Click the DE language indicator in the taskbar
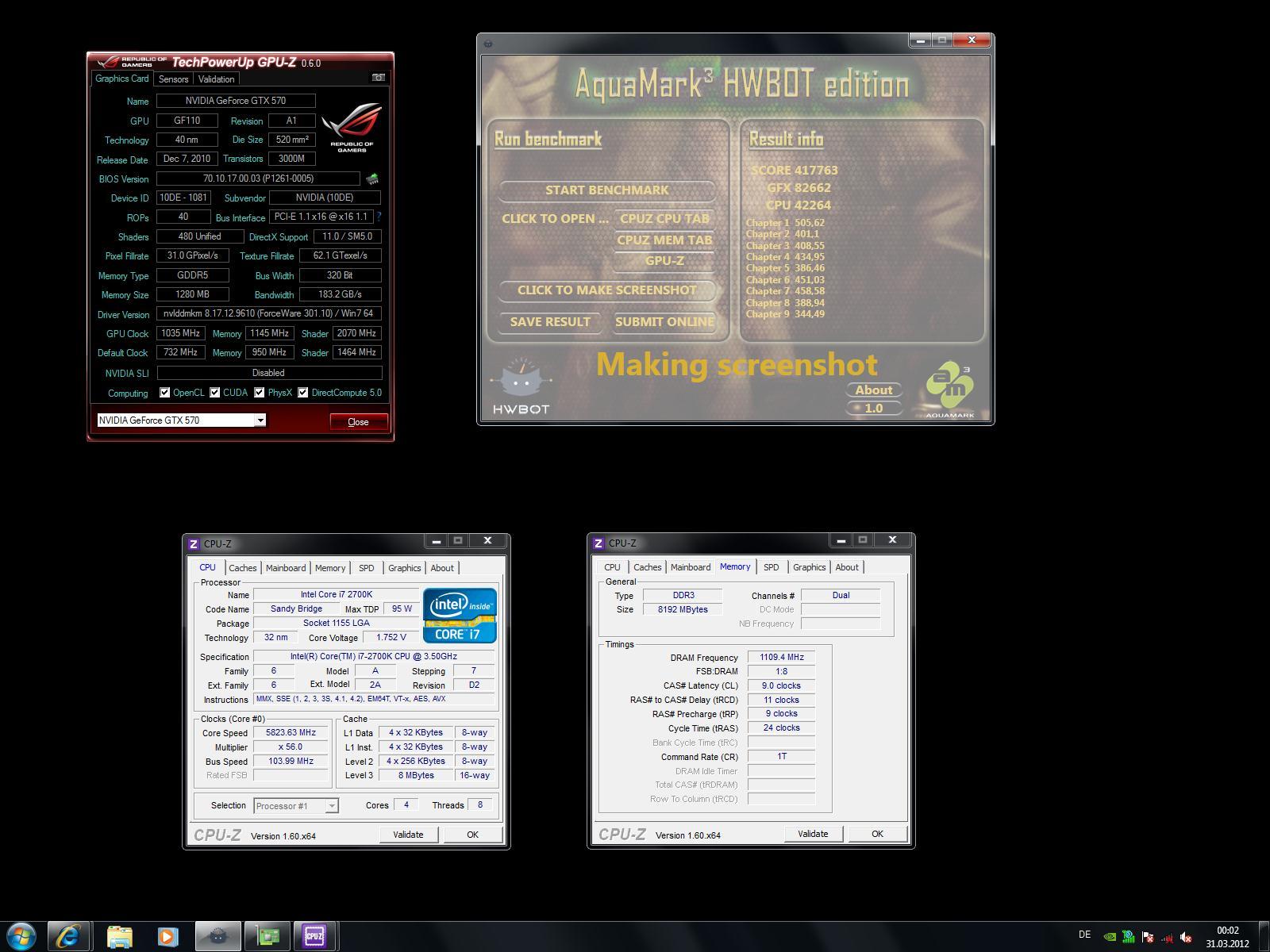This screenshot has width=1270, height=952. (x=1085, y=935)
